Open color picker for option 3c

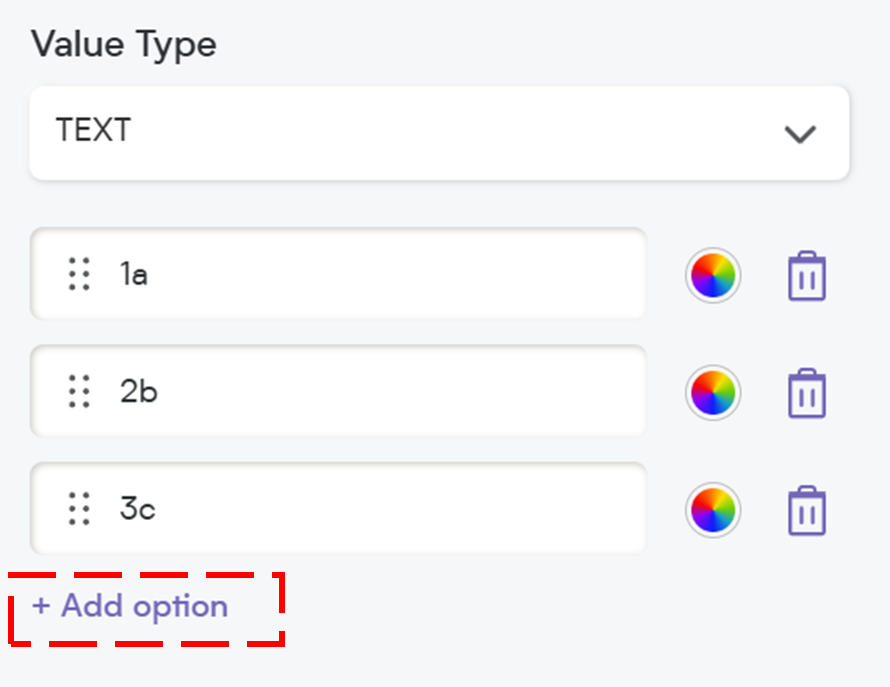click(713, 510)
